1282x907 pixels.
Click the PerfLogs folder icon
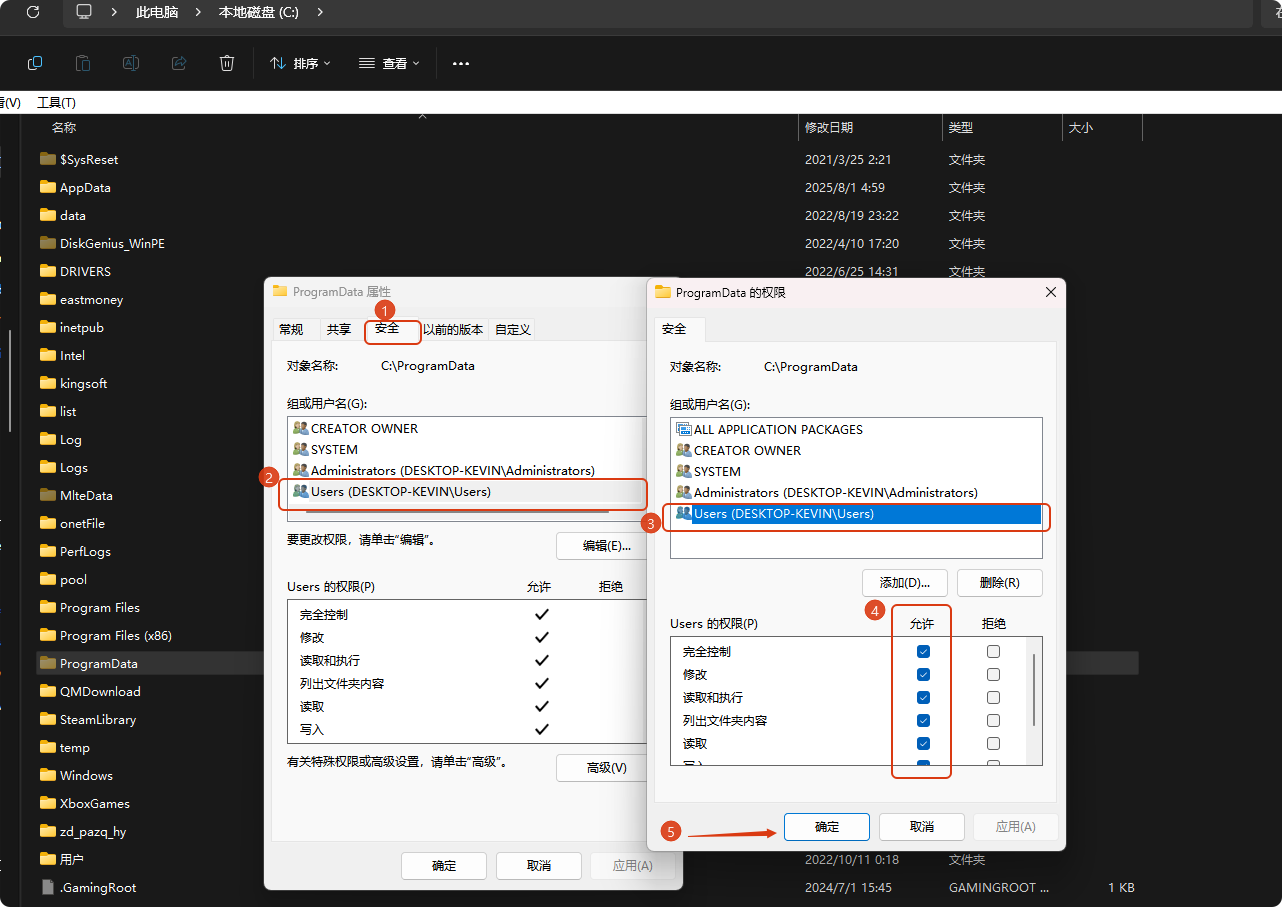(47, 551)
